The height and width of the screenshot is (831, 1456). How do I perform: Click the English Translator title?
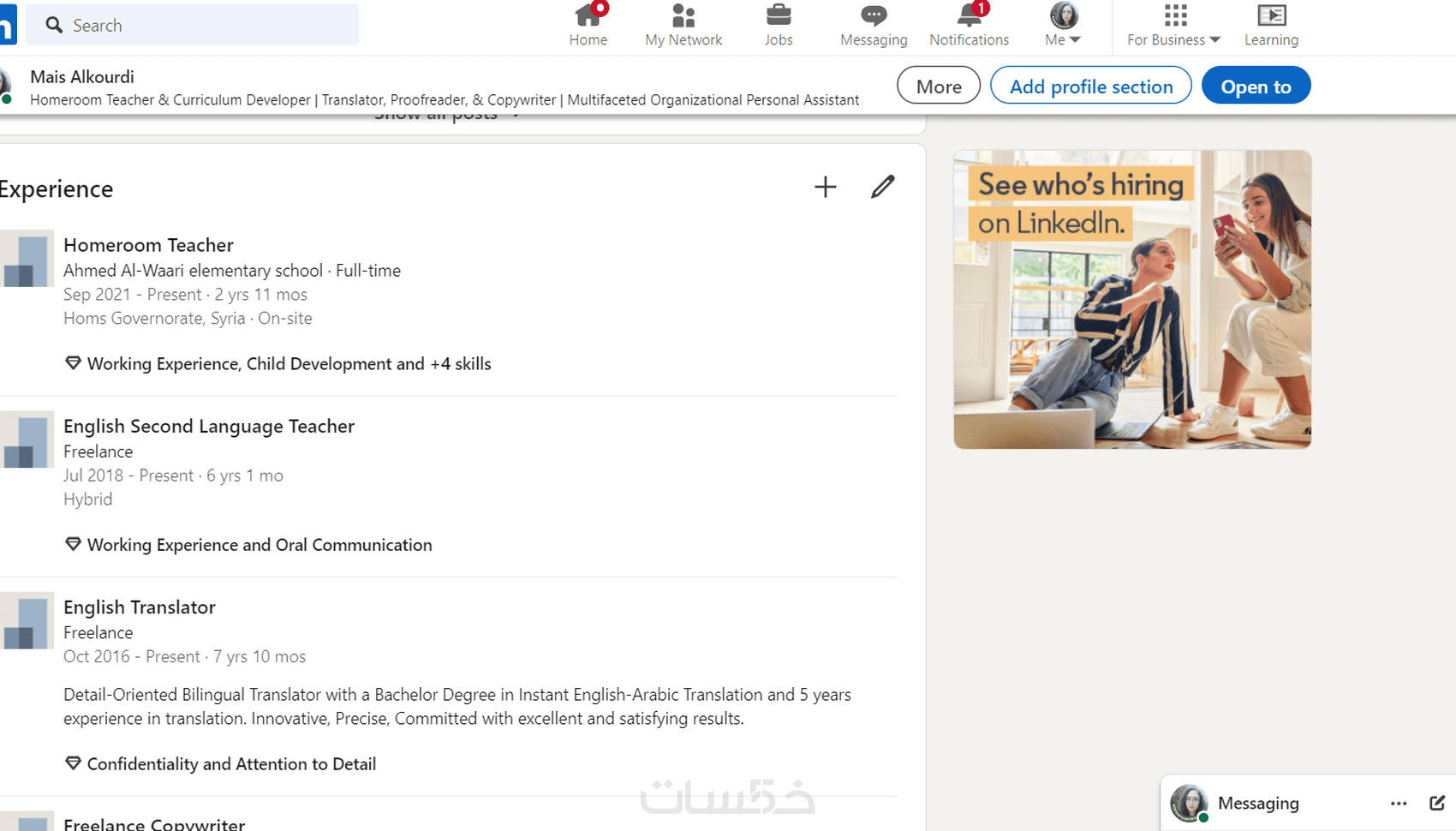(x=140, y=607)
